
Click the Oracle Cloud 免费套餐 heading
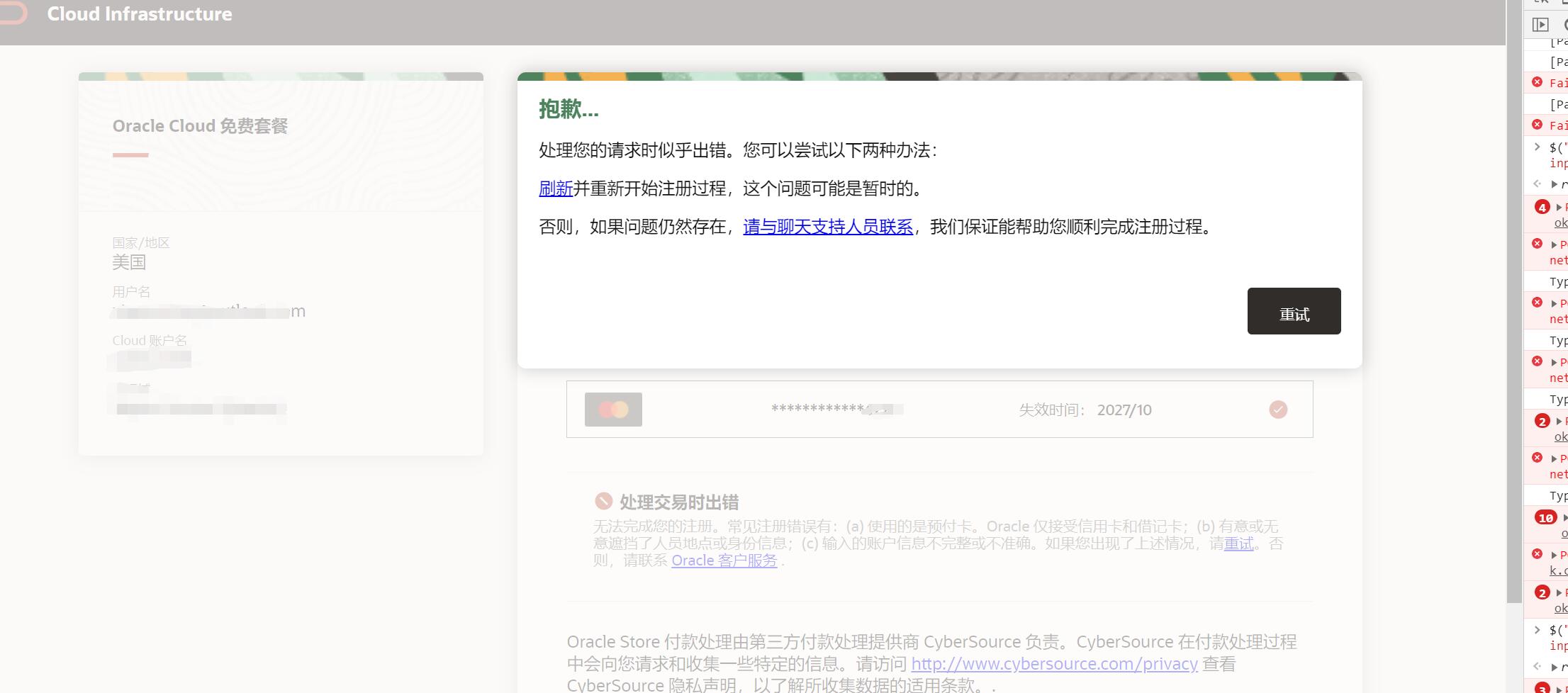(x=200, y=126)
